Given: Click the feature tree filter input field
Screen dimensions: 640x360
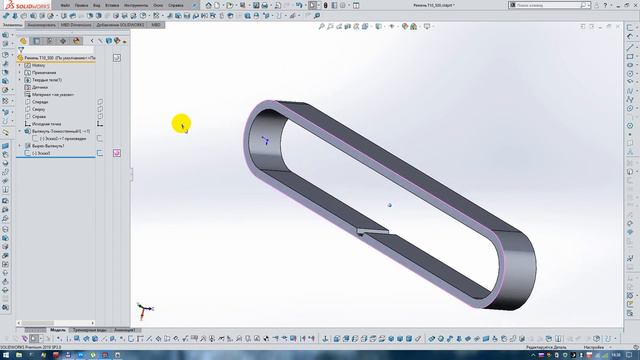Looking at the screenshot, I should 60,50.
